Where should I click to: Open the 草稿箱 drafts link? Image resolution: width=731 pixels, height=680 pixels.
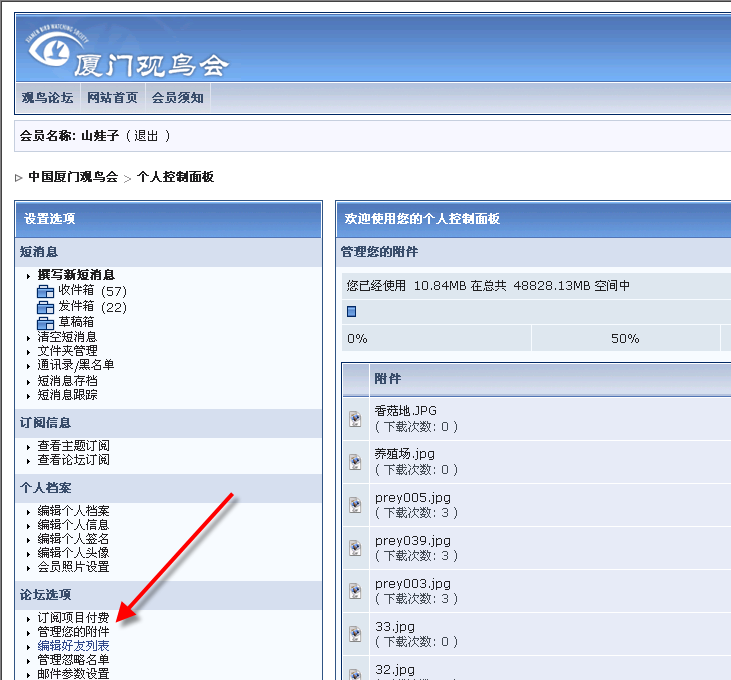76,322
